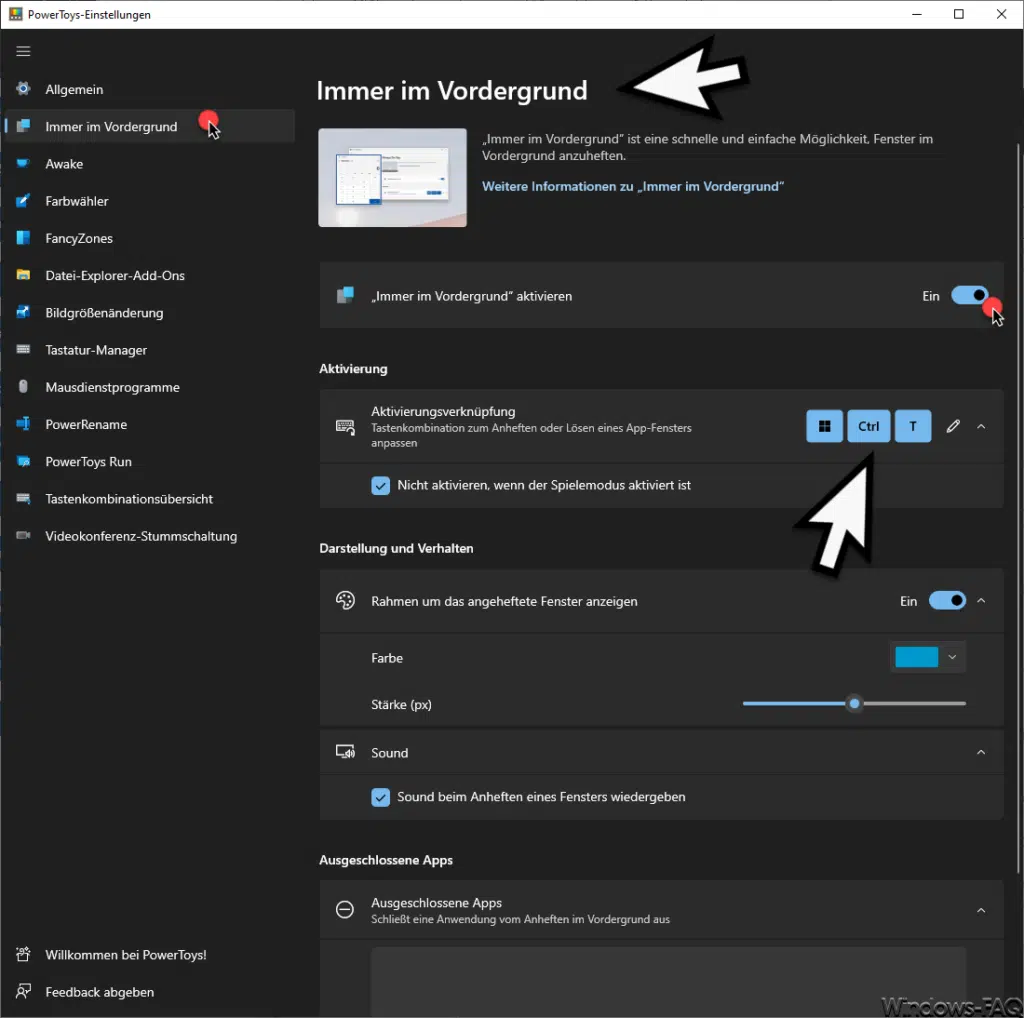Open link 'Weitere Informationen zu Immer im Vordergrund'
This screenshot has height=1018, width=1024.
633,186
